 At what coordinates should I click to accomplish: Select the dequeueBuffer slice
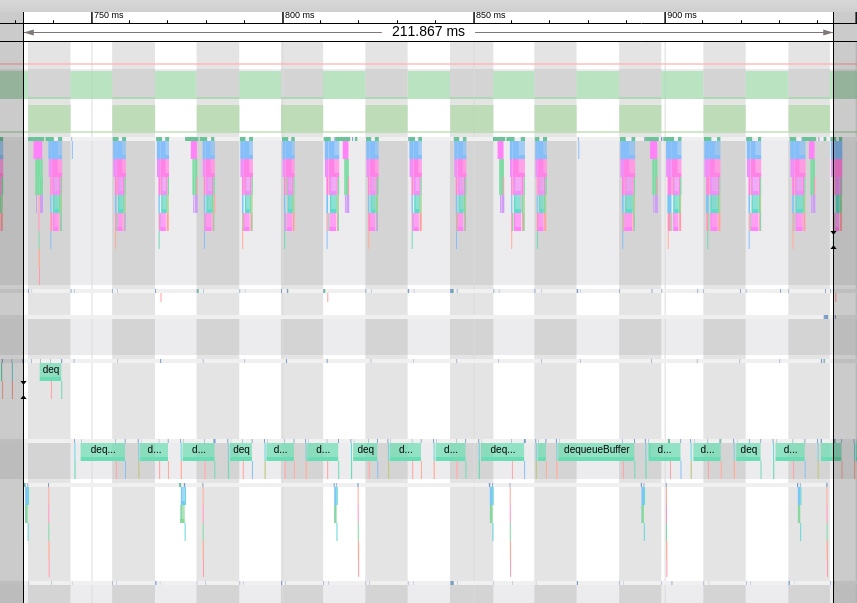tap(596, 450)
